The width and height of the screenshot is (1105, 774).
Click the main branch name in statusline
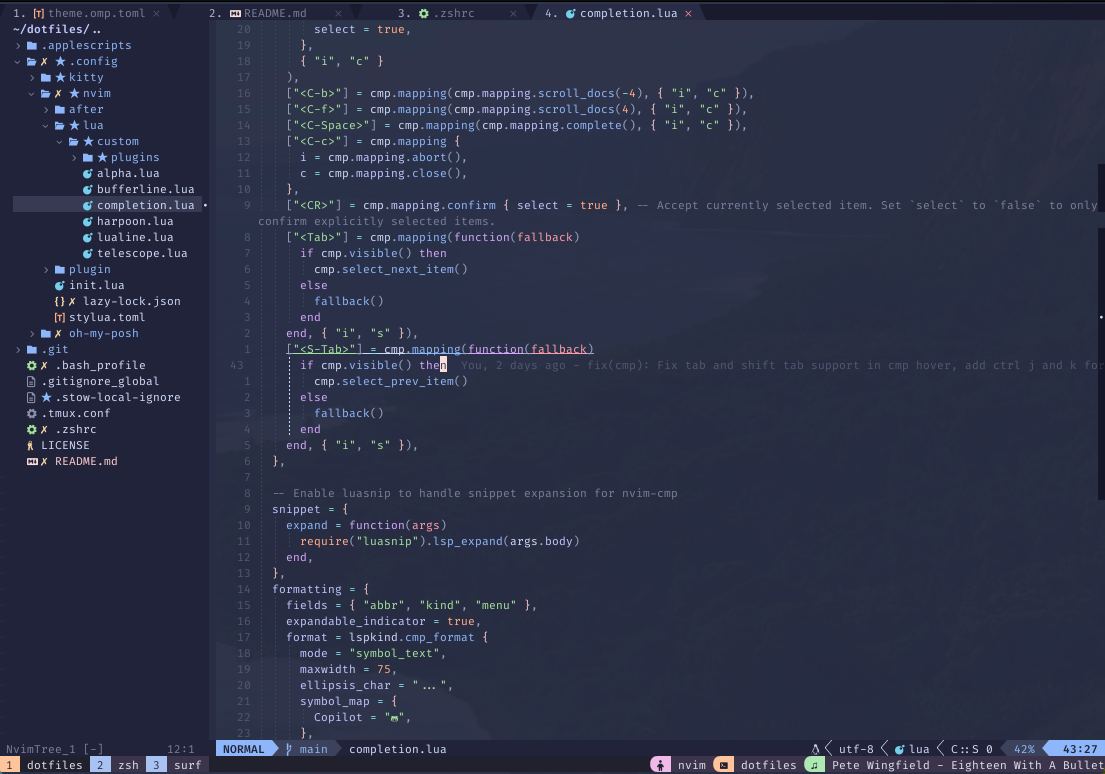pos(313,749)
